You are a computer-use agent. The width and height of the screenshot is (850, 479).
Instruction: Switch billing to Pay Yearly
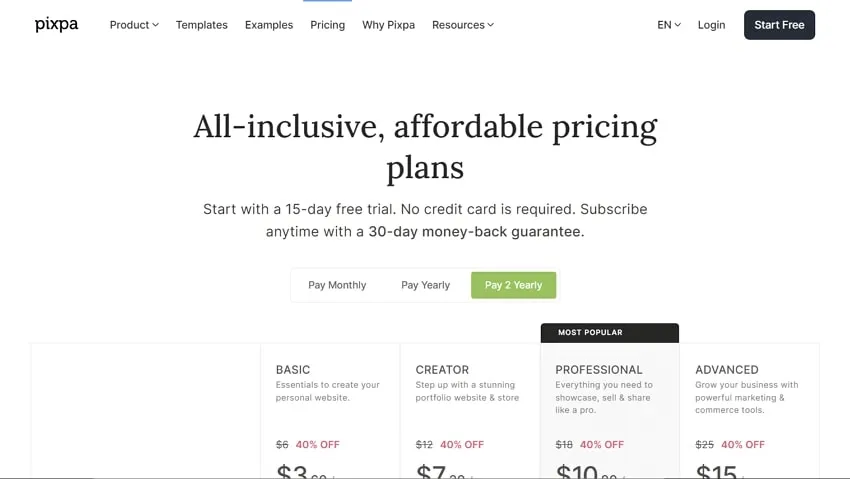[x=426, y=285]
